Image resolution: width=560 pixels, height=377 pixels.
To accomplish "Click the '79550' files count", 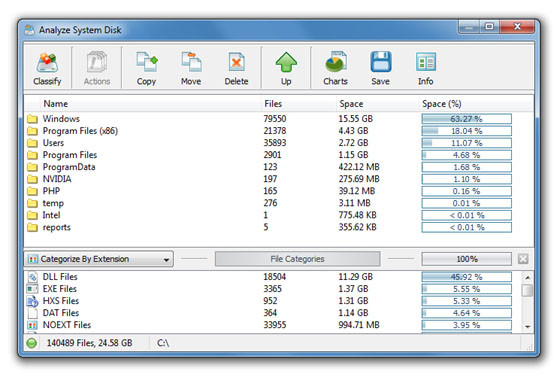I will 275,119.
